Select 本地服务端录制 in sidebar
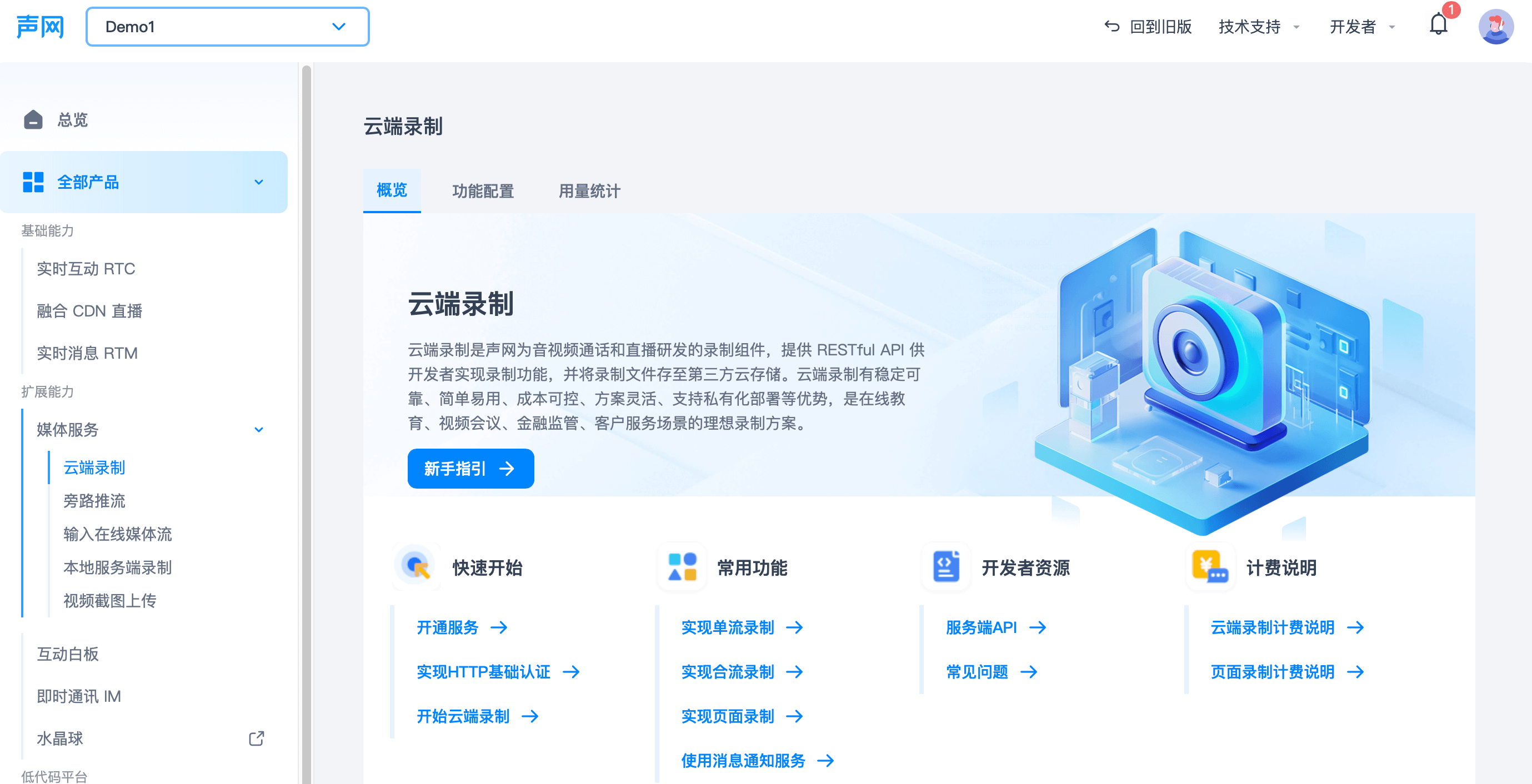The width and height of the screenshot is (1532, 784). (118, 567)
